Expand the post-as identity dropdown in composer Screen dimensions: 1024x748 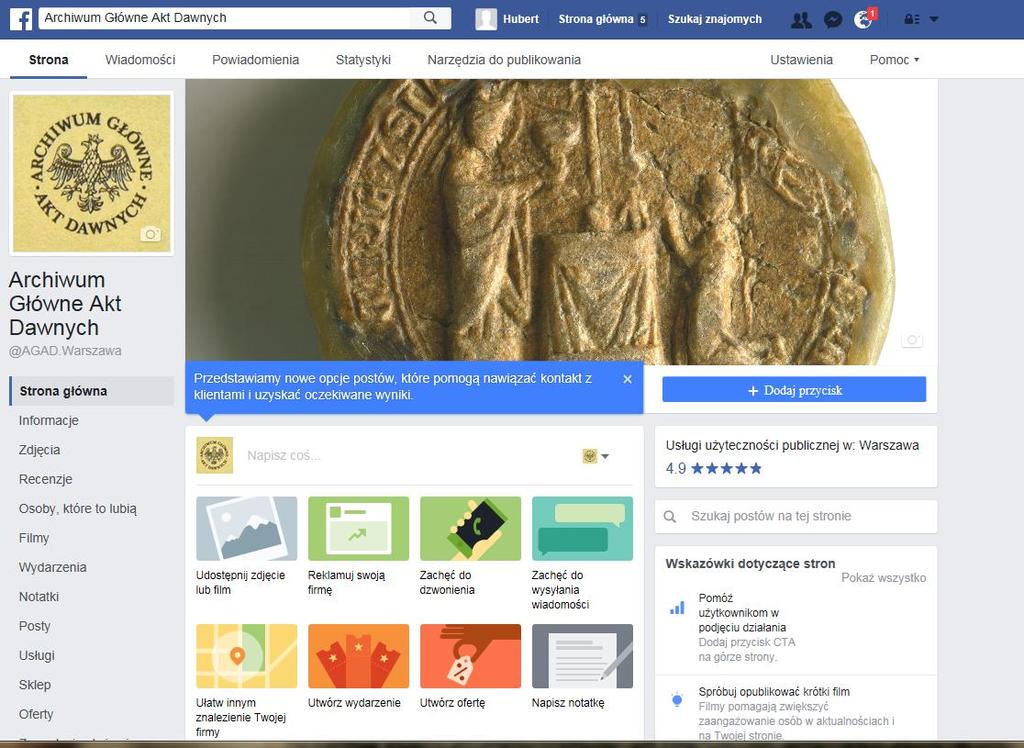click(596, 456)
